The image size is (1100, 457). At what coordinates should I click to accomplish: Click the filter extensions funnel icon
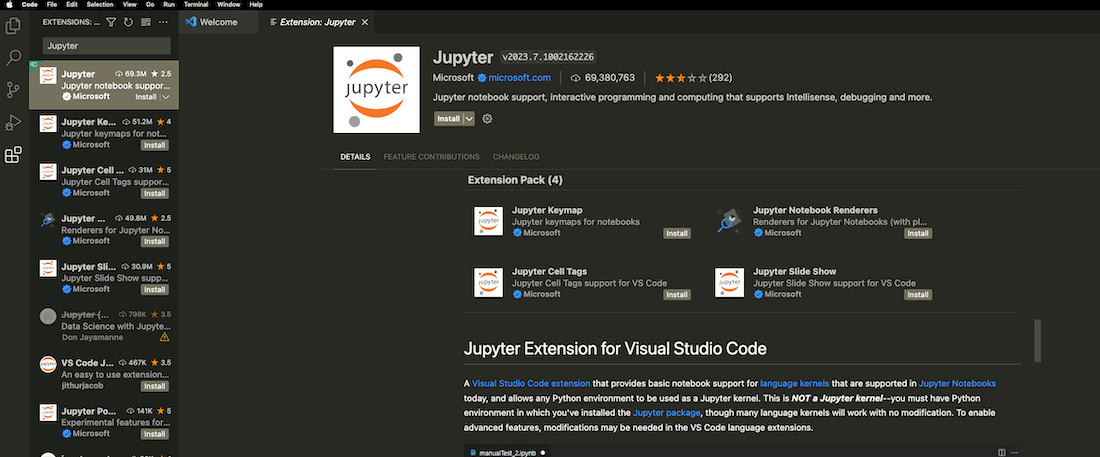(x=111, y=22)
